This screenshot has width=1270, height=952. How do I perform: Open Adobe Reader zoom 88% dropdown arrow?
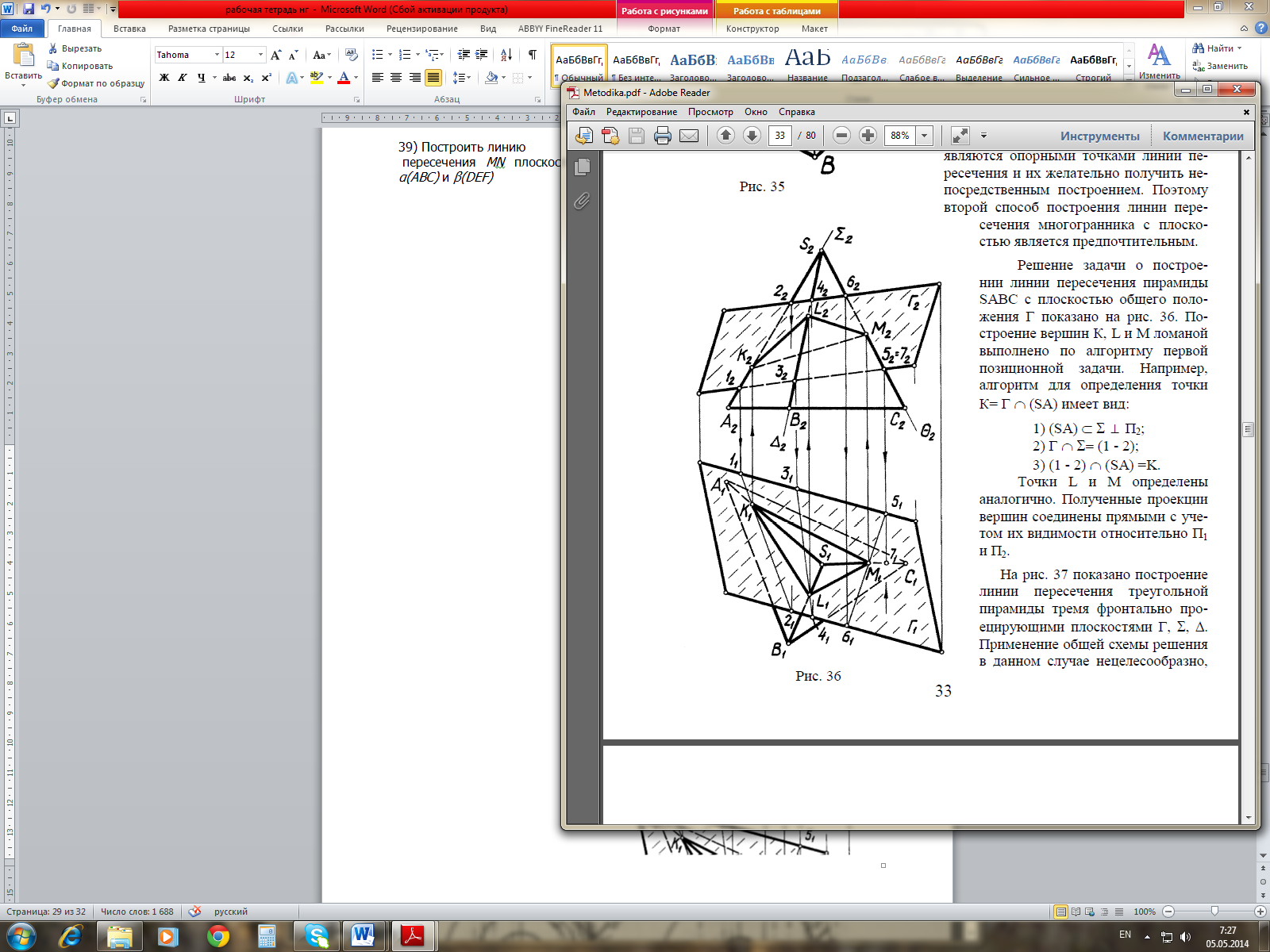pos(924,136)
